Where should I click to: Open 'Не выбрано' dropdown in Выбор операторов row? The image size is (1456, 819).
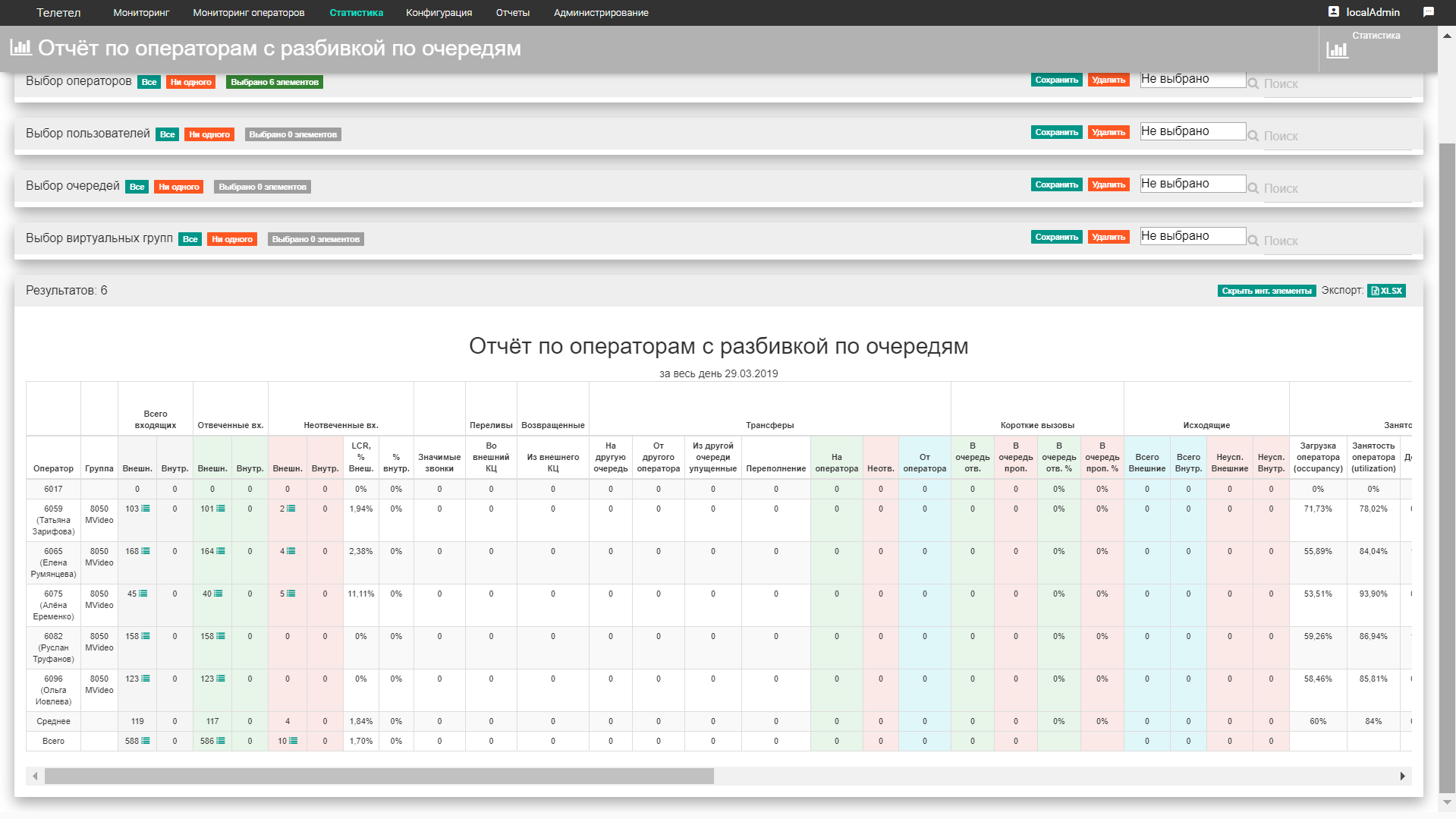pyautogui.click(x=1193, y=79)
